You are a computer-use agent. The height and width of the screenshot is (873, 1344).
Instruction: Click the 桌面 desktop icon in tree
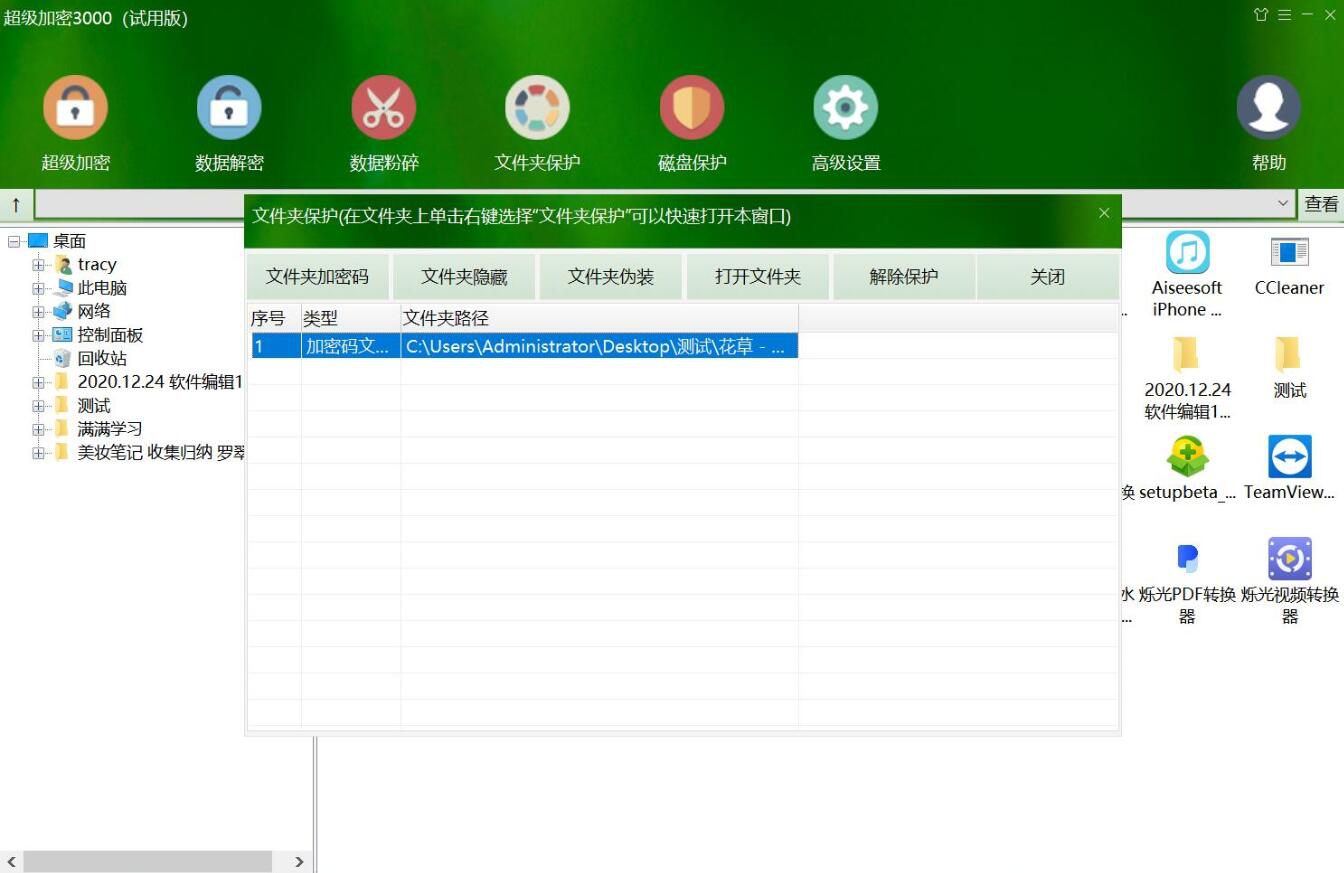pyautogui.click(x=38, y=241)
